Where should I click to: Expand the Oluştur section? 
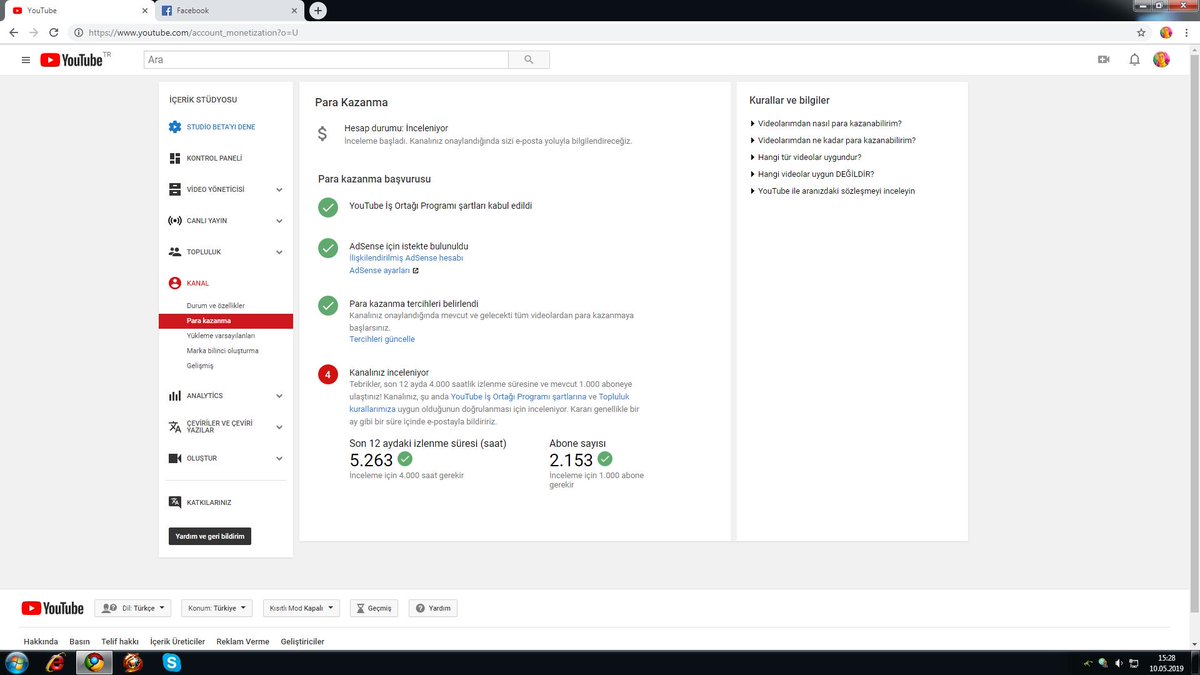[279, 458]
